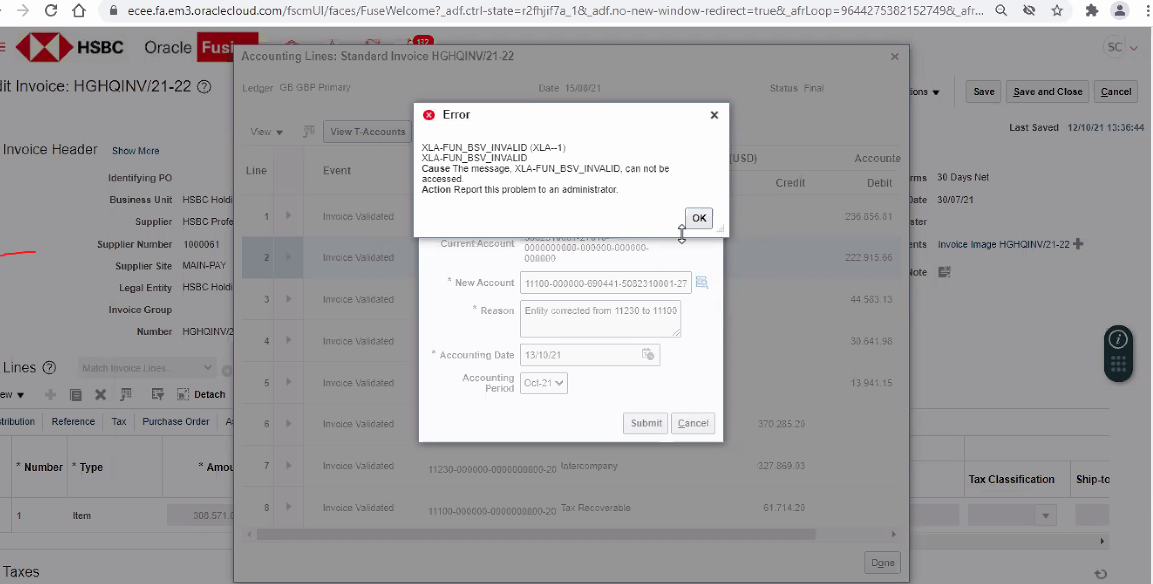Click the View T-Accounts button
This screenshot has height=584, width=1153.
tap(367, 132)
